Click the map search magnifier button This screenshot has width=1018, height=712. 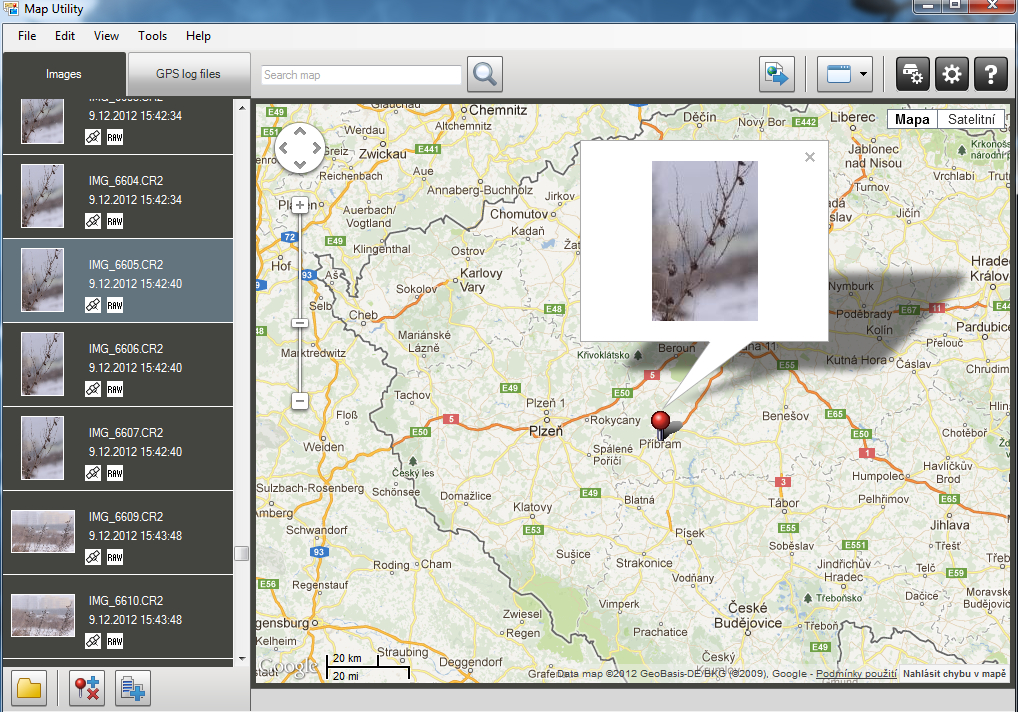(x=485, y=74)
